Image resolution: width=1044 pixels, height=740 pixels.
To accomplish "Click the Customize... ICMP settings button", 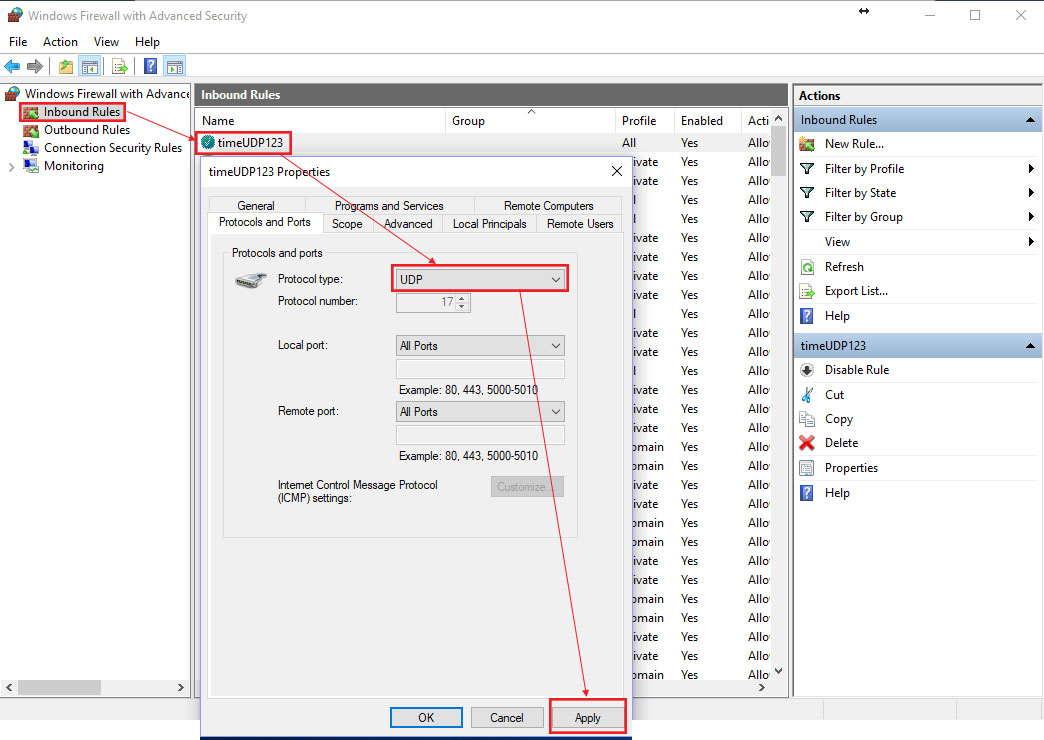I will pyautogui.click(x=527, y=487).
